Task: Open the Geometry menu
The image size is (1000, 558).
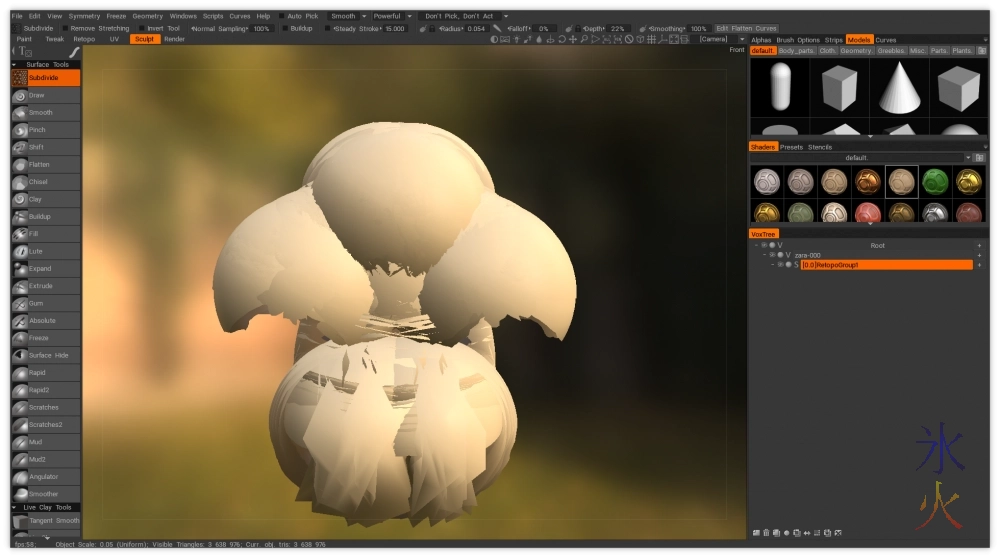Action: (147, 16)
